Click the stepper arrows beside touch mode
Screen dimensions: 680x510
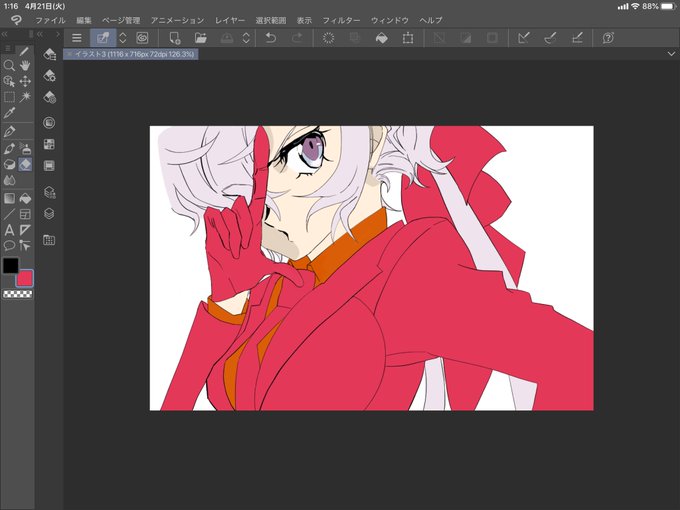(x=123, y=38)
